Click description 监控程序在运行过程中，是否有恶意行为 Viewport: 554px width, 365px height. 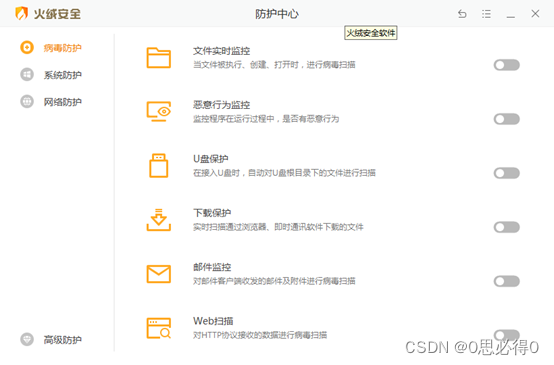266,119
